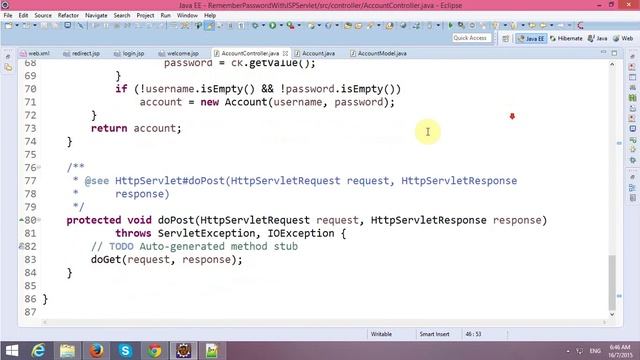Open Internet Explorer from taskbar

(38, 351)
